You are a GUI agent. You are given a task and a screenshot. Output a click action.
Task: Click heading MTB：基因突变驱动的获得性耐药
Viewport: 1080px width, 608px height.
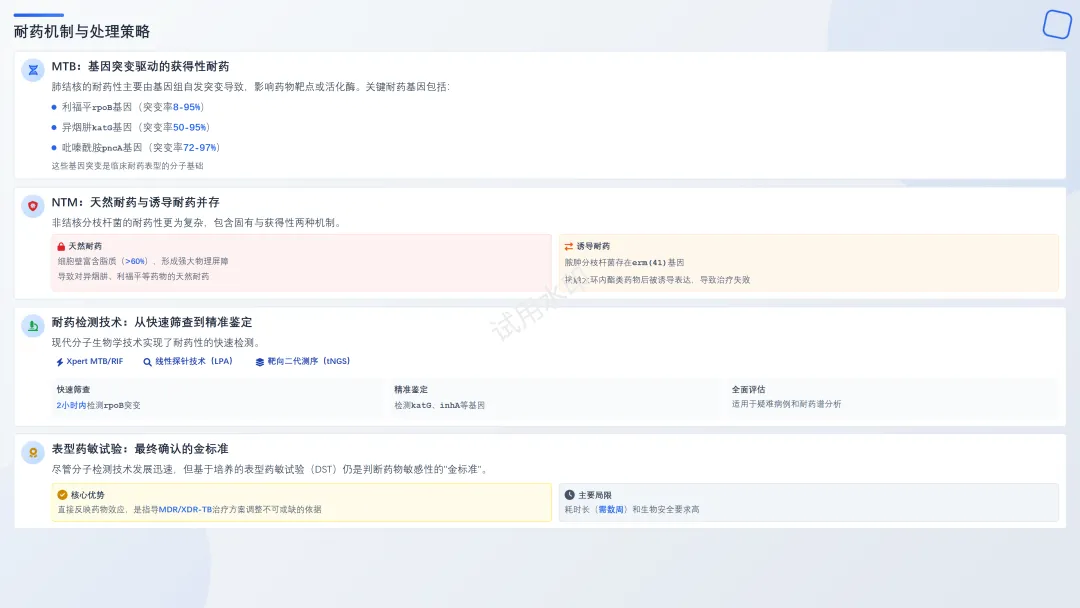click(x=141, y=67)
